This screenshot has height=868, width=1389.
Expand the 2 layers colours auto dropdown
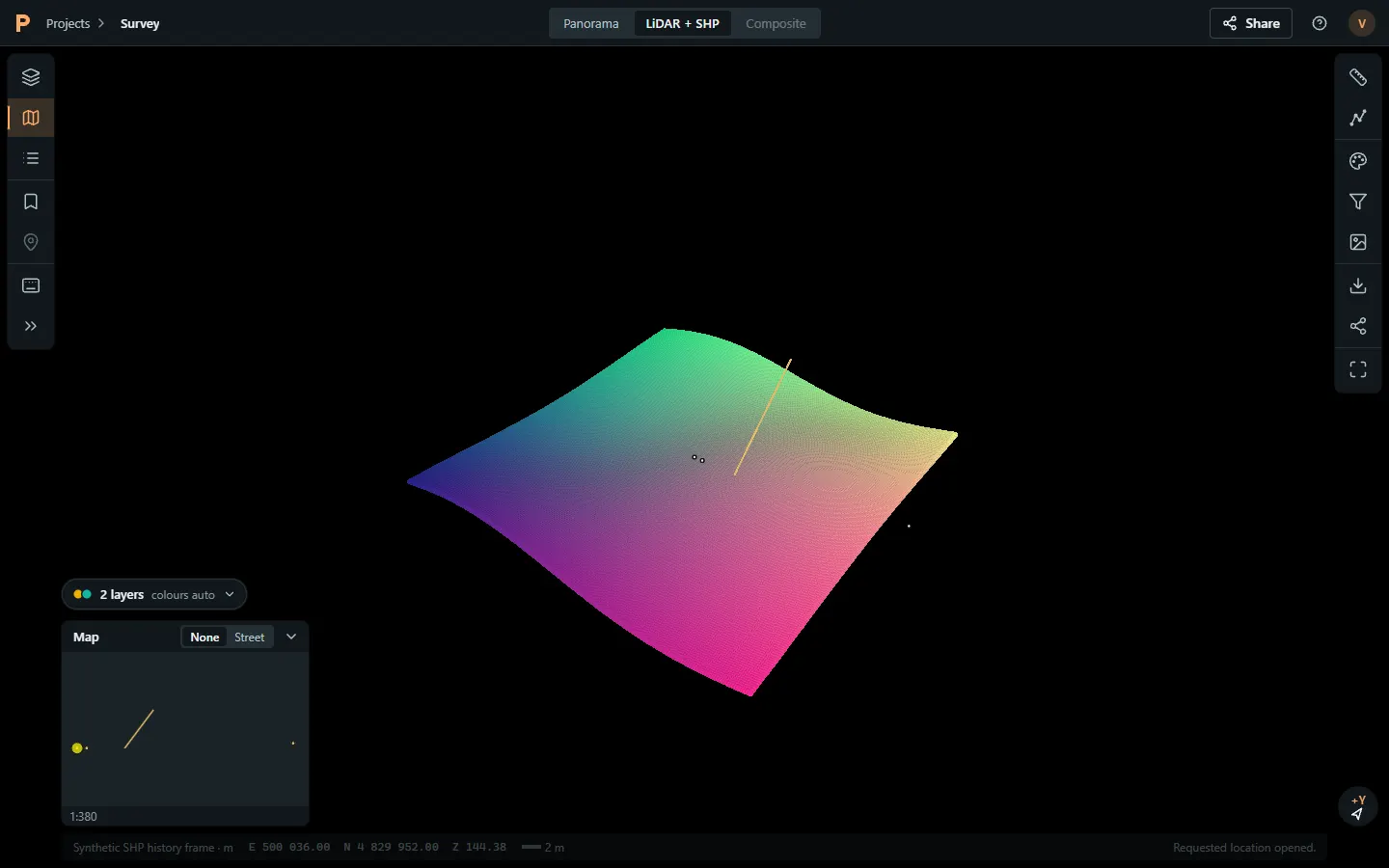point(154,594)
